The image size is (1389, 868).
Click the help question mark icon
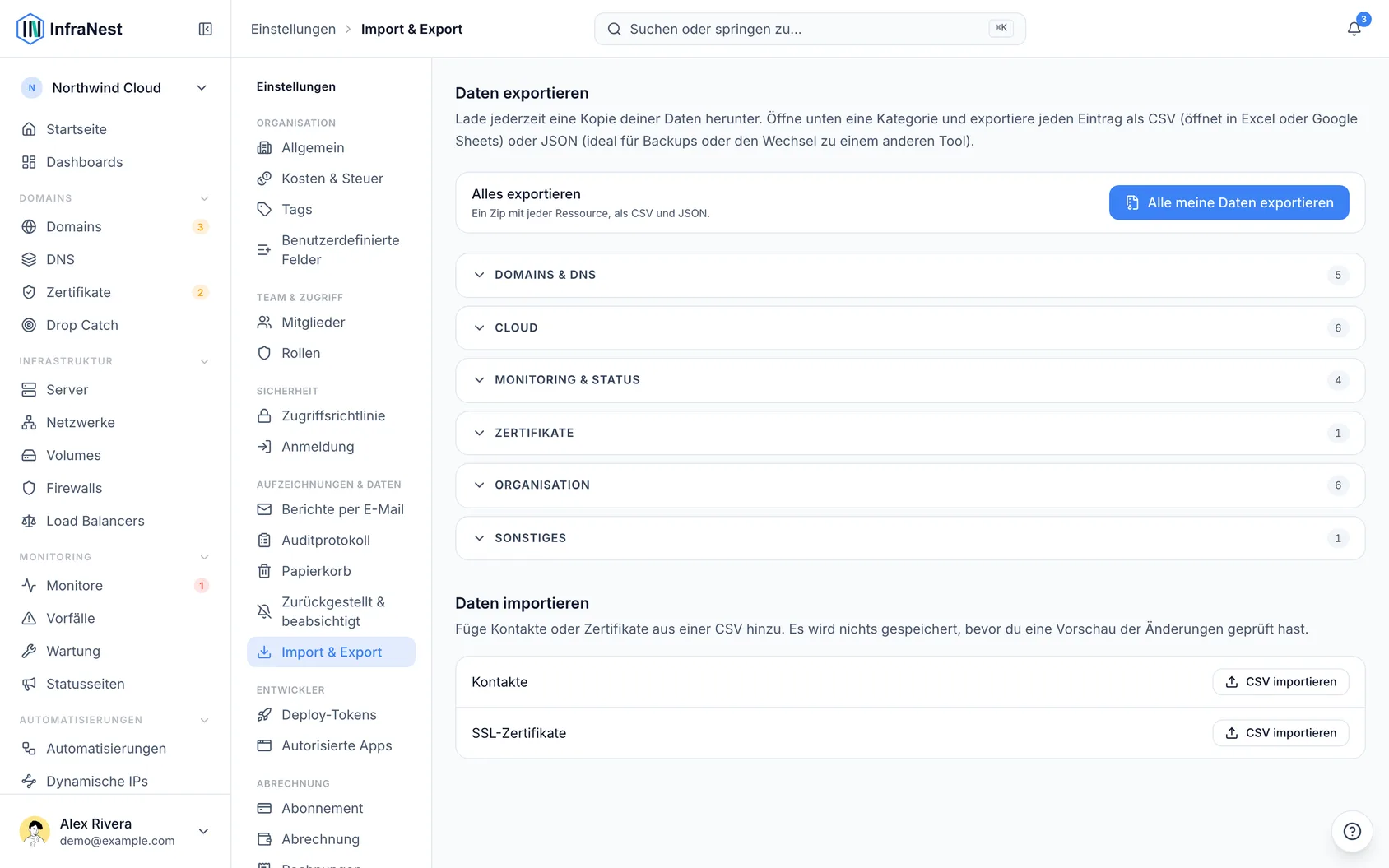coord(1352,831)
